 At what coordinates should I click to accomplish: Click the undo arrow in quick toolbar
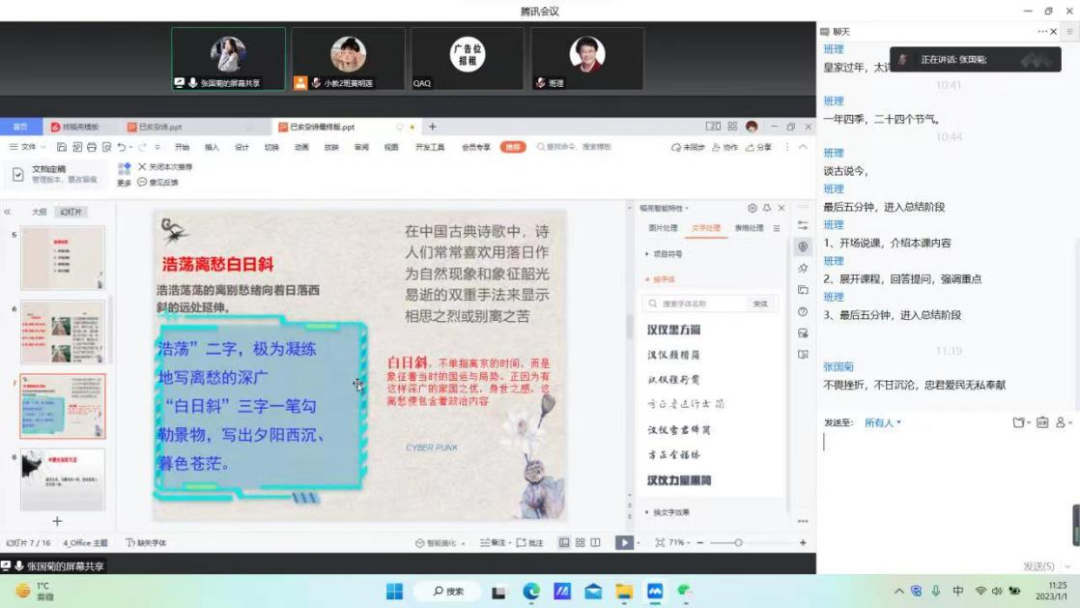[x=119, y=147]
